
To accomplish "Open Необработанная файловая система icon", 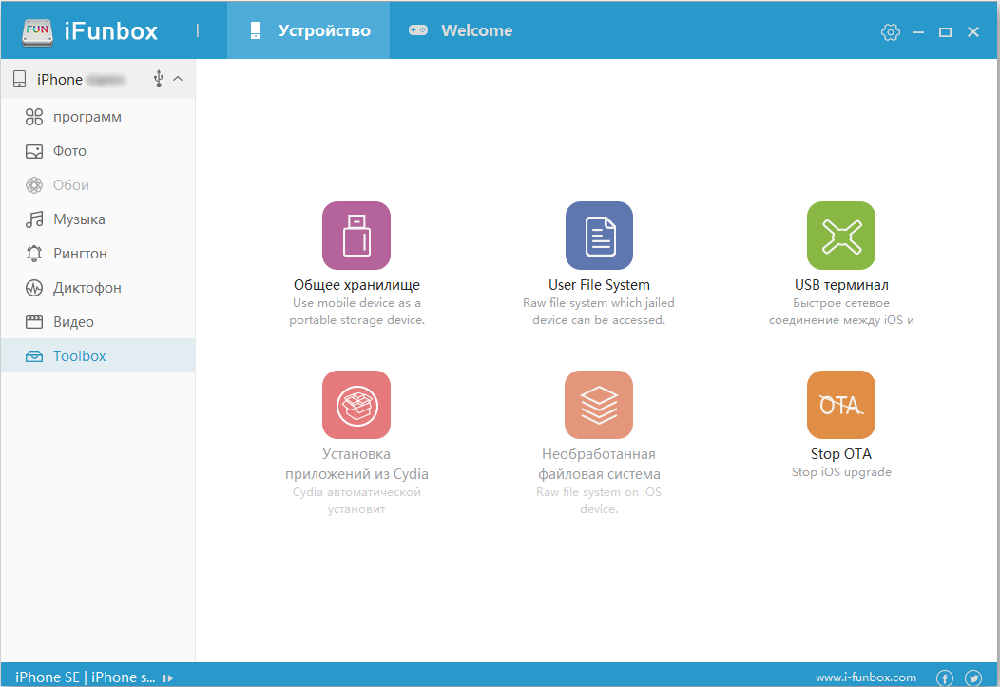I will [x=599, y=405].
